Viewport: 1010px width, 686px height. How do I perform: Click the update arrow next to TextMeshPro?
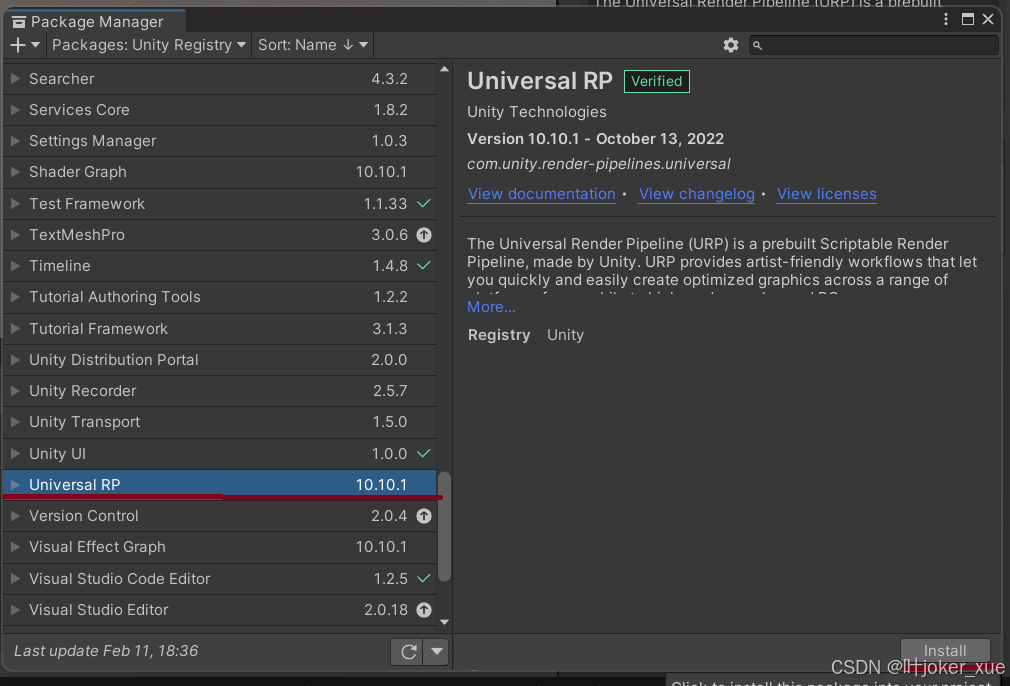coord(424,234)
